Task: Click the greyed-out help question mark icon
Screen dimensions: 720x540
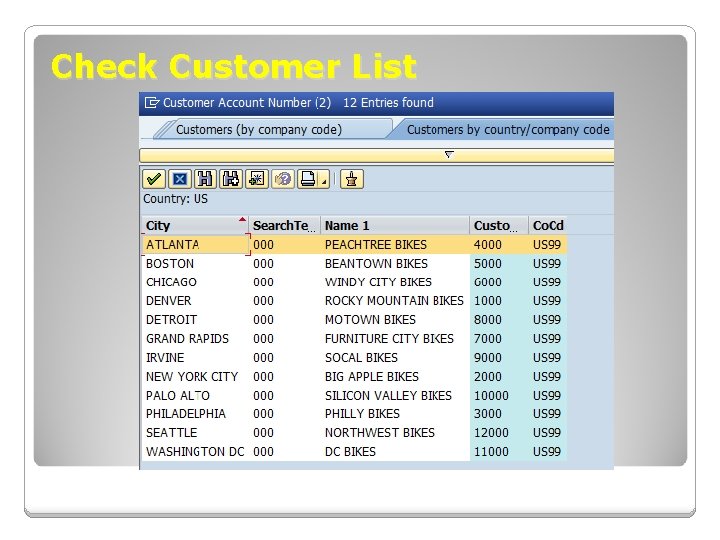Action: 282,179
